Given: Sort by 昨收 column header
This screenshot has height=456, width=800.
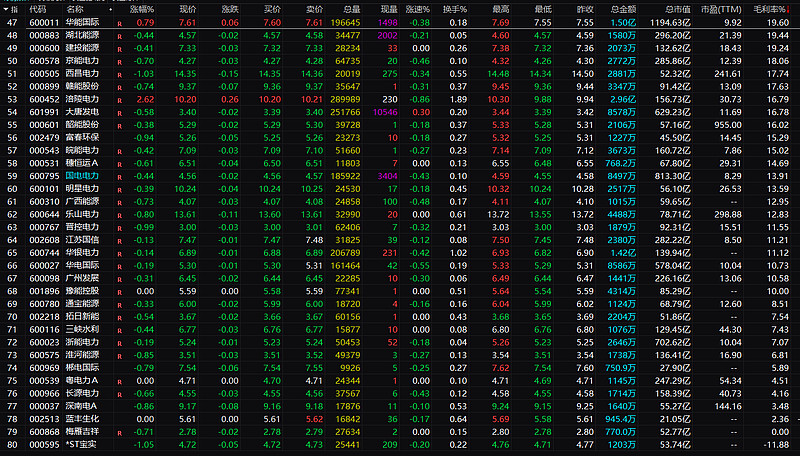Looking at the screenshot, I should click(x=585, y=9).
